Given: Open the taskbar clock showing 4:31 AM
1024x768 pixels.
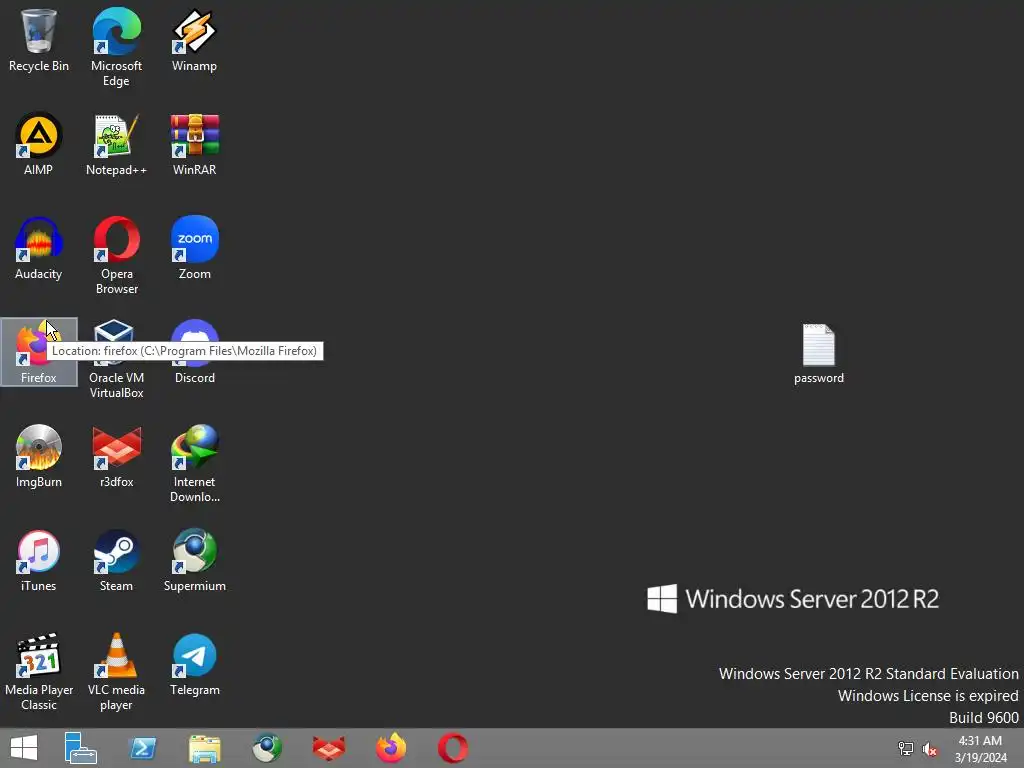Looking at the screenshot, I should click(x=980, y=748).
